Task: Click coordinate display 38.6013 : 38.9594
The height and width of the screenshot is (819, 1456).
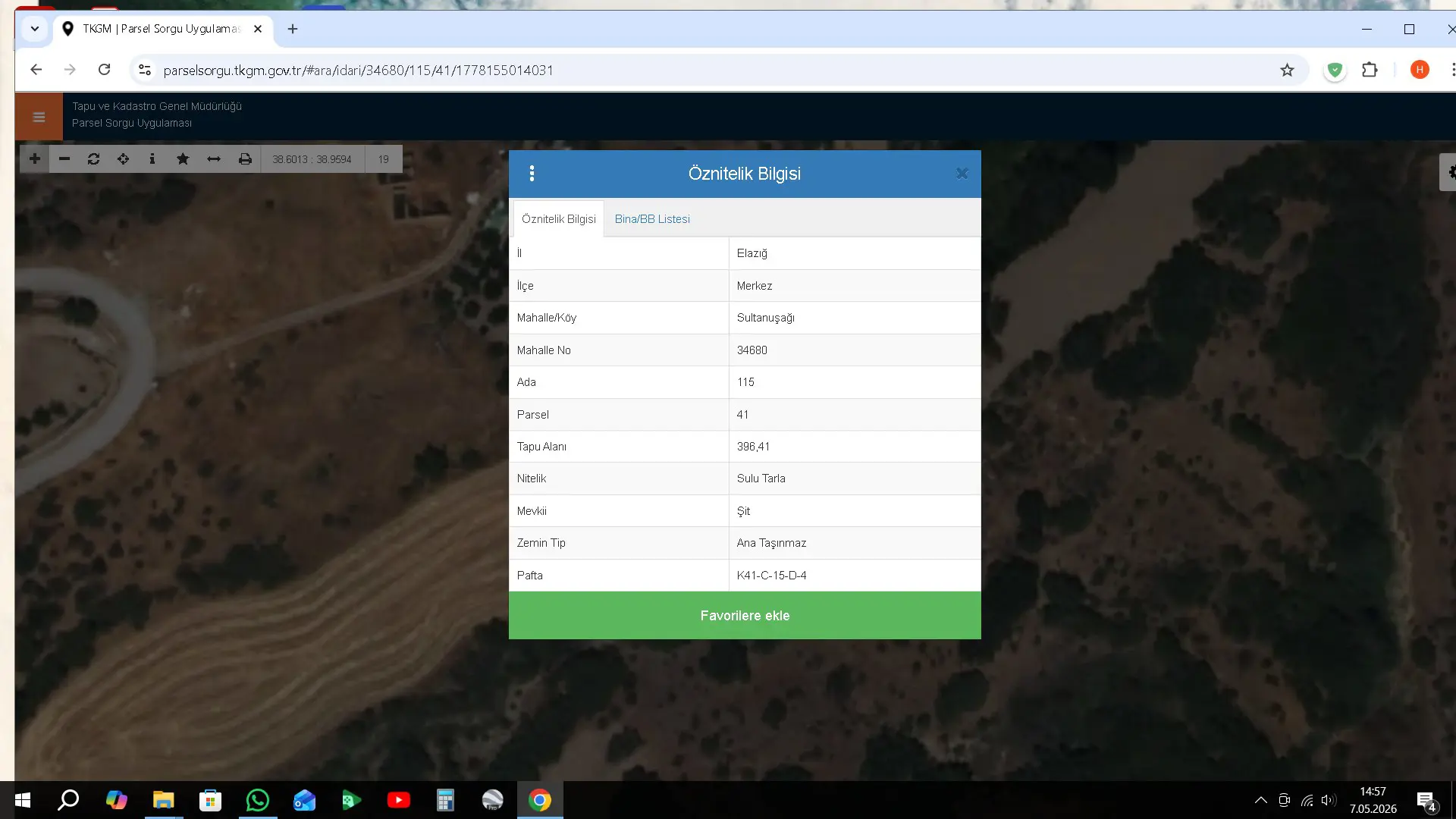Action: click(312, 159)
